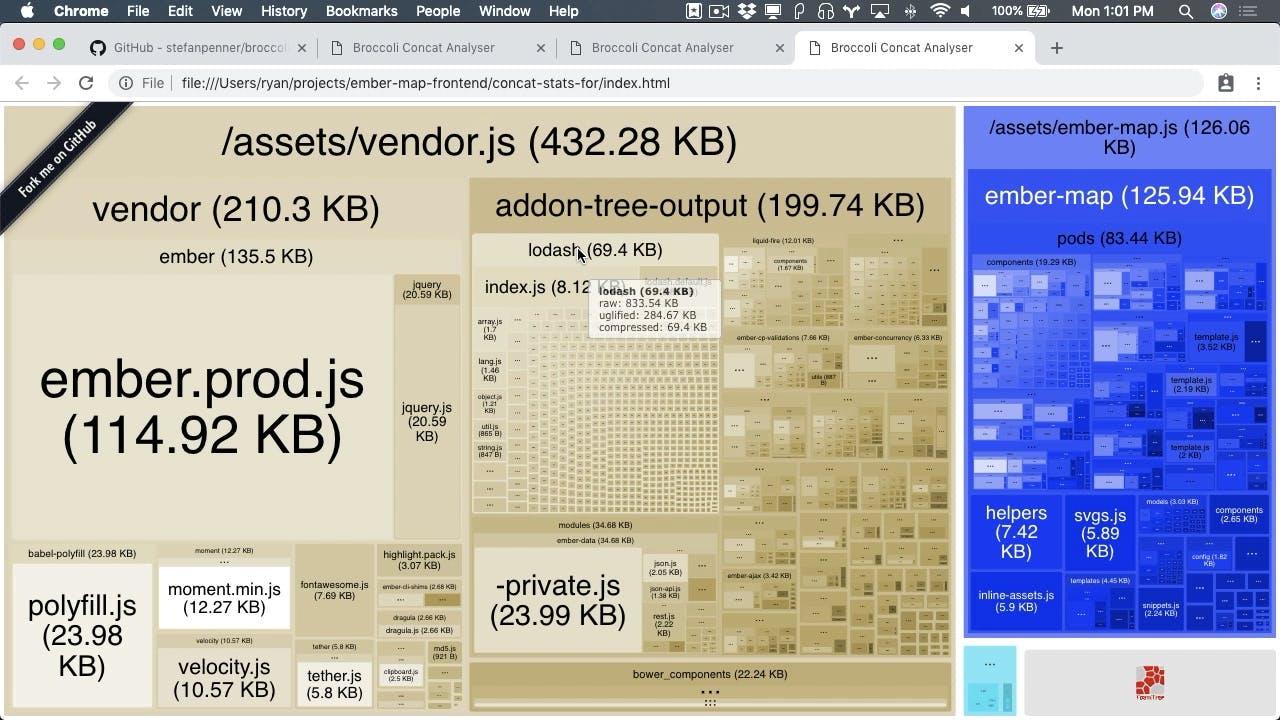This screenshot has height=720, width=1280.
Task: Click the FoamTree logo
Action: pos(1150,682)
